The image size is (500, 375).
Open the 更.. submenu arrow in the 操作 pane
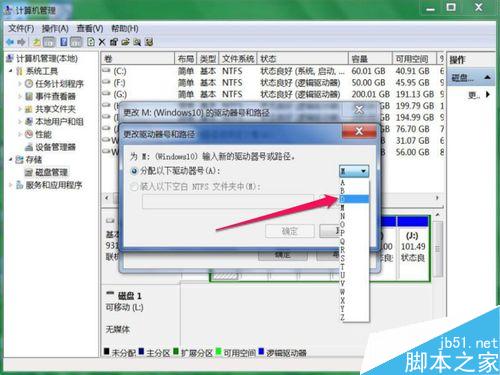[x=488, y=94]
